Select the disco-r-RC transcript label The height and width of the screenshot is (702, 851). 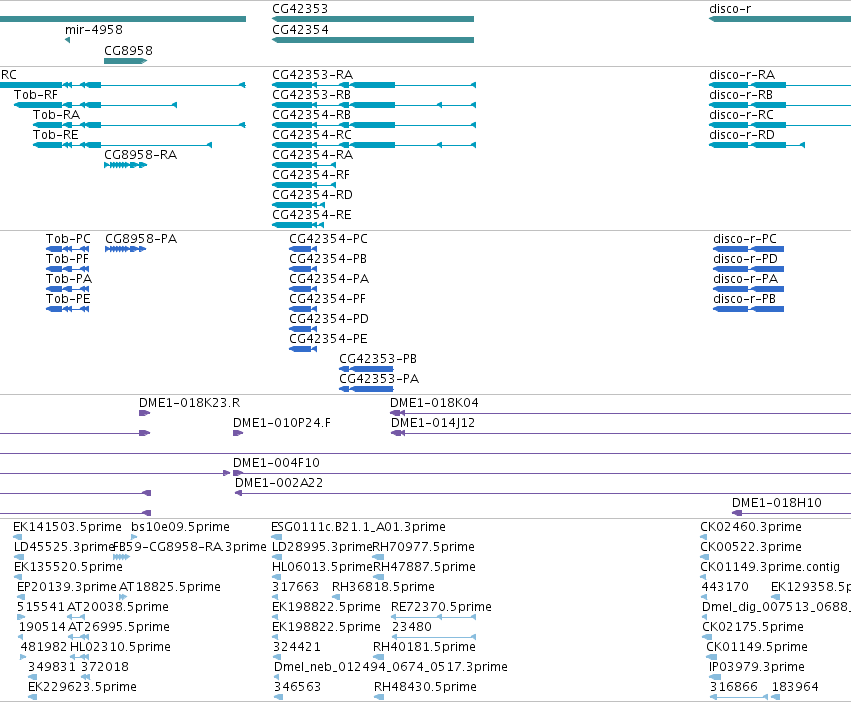741,115
